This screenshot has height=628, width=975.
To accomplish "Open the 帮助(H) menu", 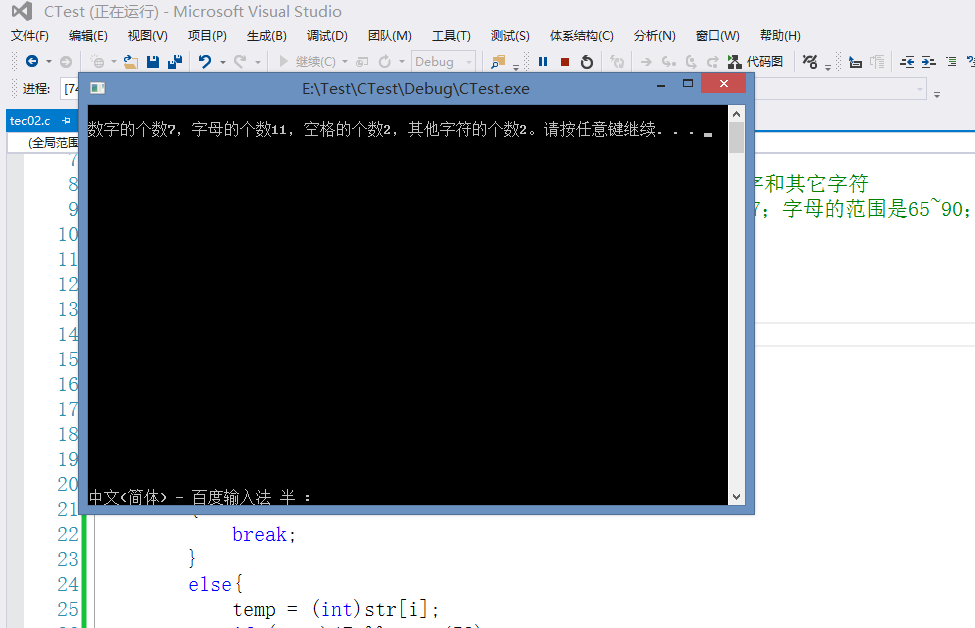I will click(780, 35).
